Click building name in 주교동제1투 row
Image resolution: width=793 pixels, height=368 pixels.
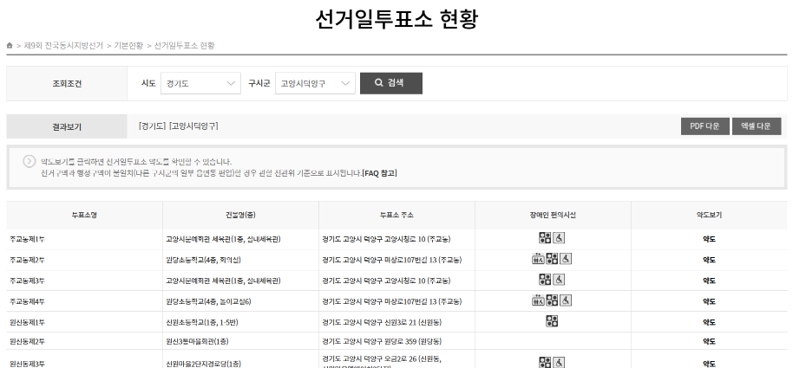(223, 240)
